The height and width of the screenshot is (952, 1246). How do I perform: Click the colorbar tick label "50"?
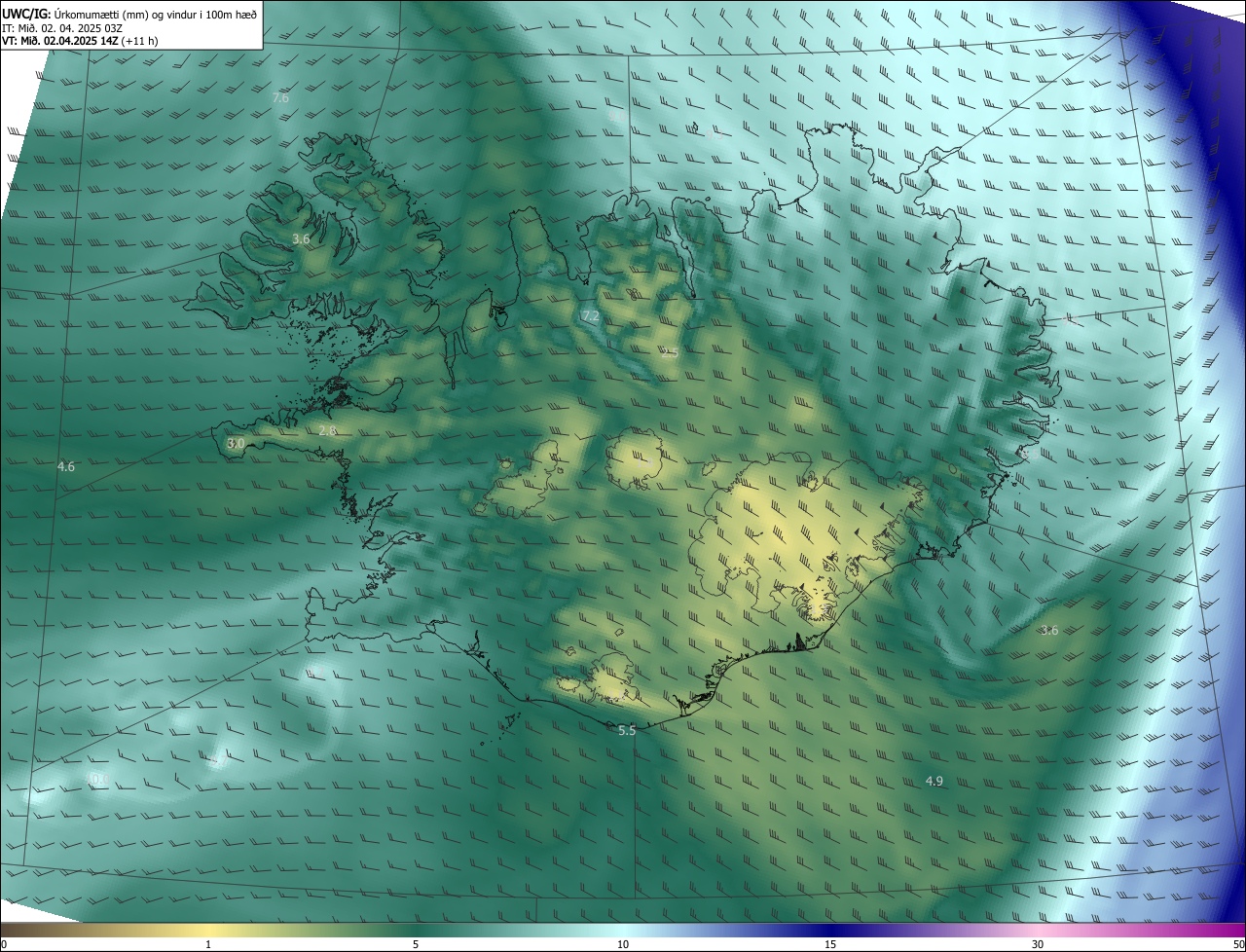[x=1237, y=944]
